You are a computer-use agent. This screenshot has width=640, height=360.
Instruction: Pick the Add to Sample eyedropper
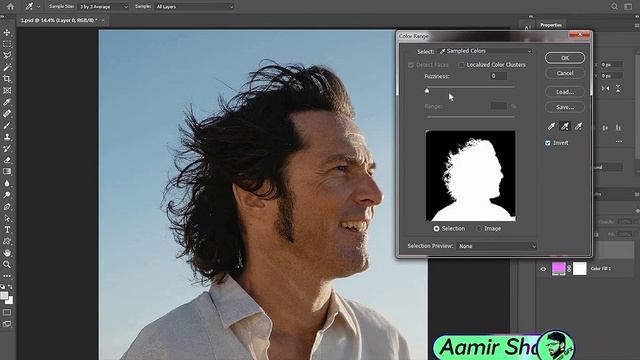(x=565, y=127)
